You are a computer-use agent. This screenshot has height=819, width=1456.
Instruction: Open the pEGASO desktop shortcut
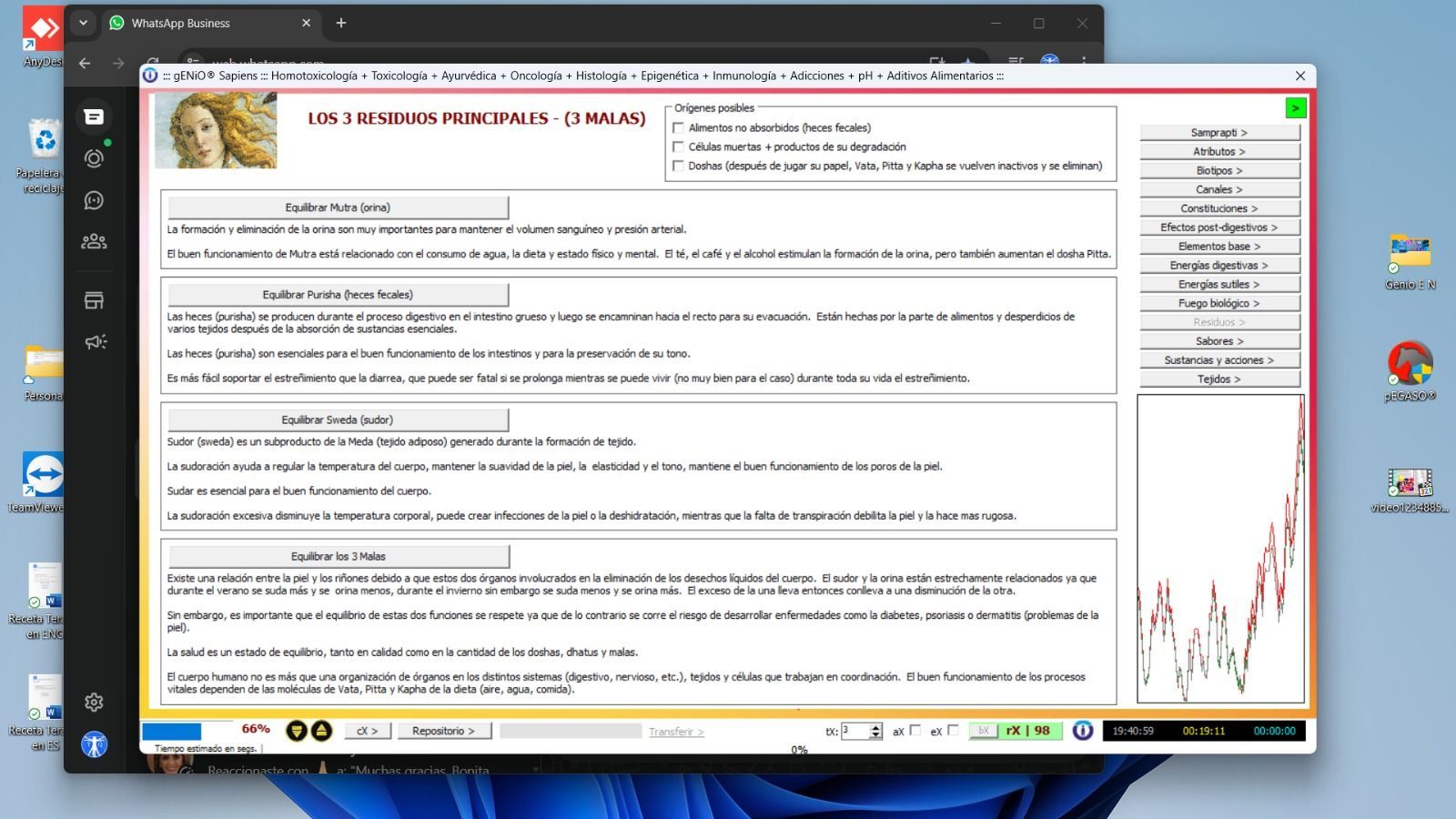click(x=1410, y=364)
